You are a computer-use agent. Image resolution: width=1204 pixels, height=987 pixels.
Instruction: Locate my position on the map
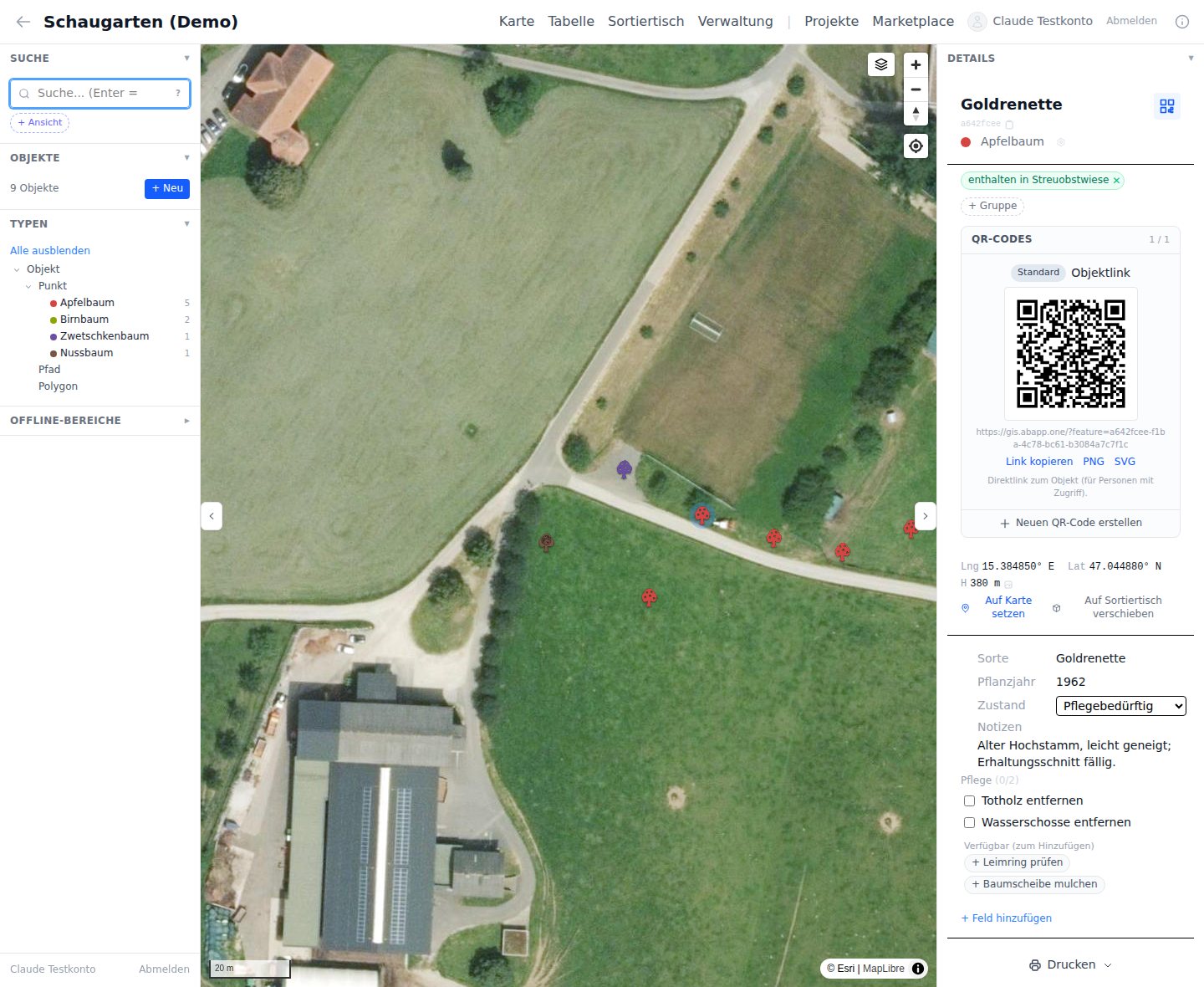point(916,146)
